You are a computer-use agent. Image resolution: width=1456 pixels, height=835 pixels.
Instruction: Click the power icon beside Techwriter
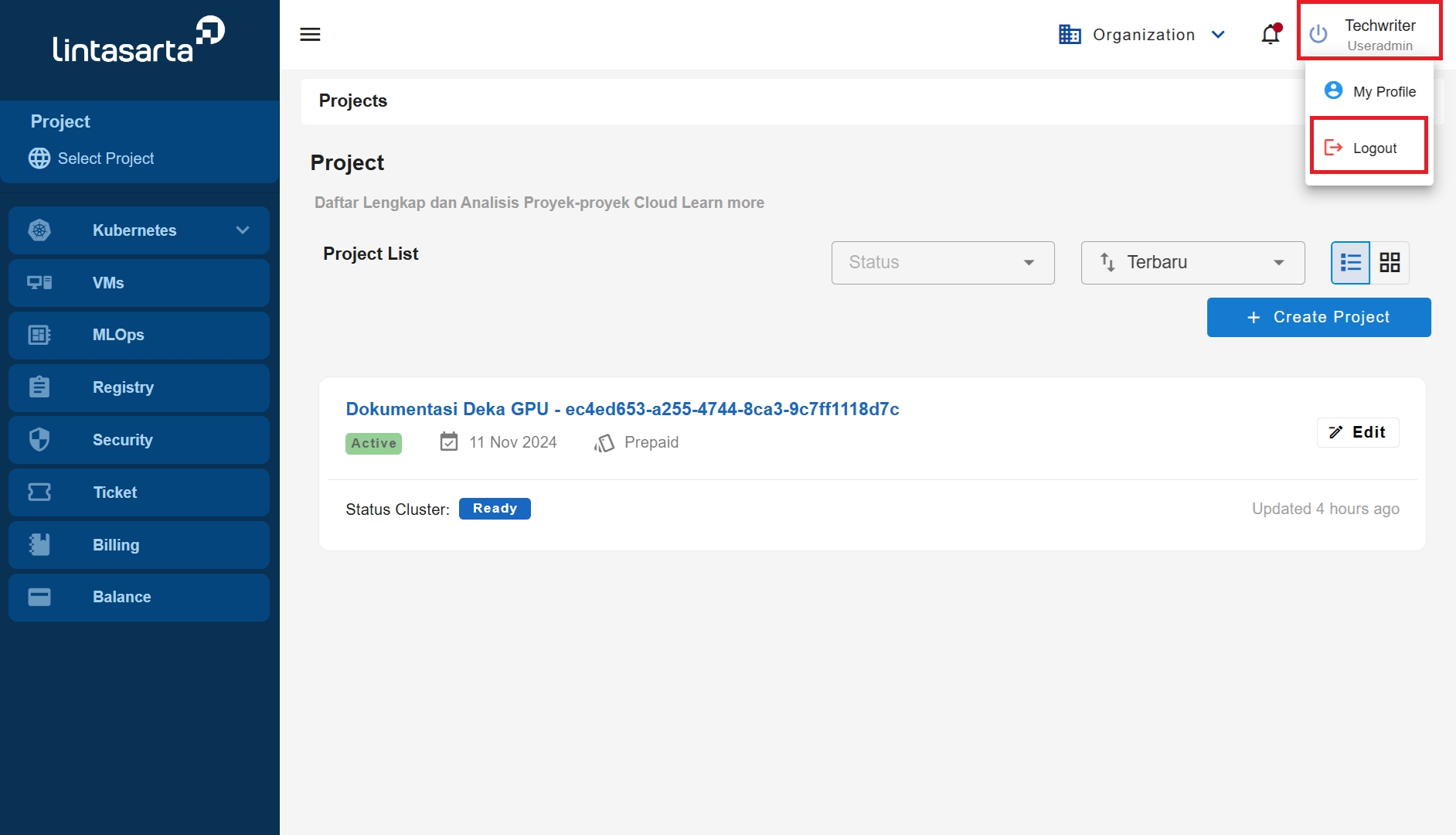(x=1318, y=34)
